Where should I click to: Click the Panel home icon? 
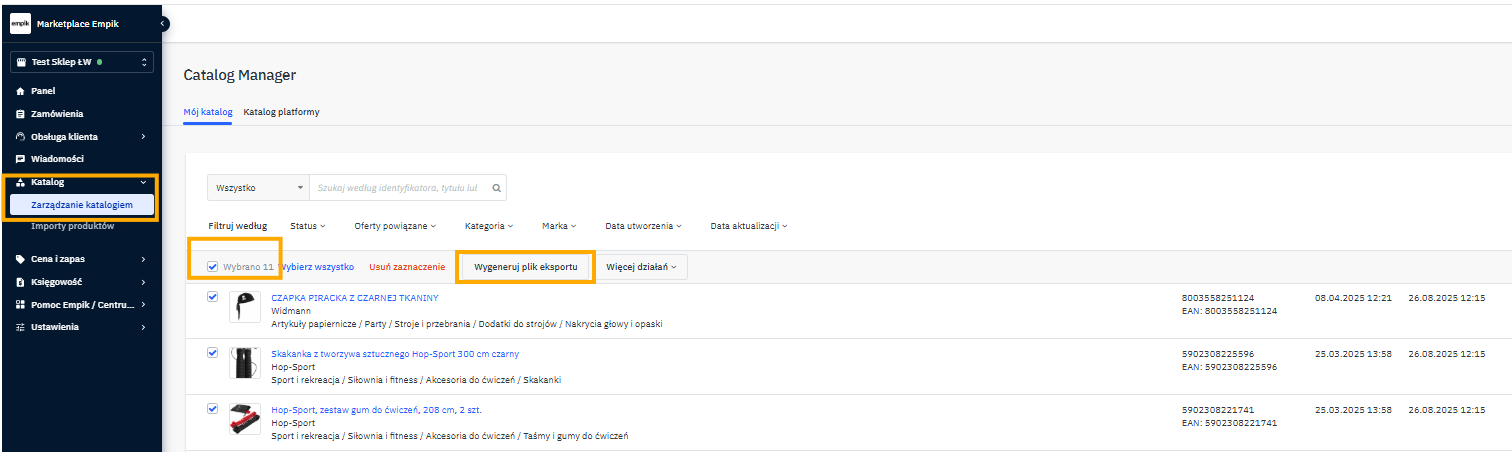pyautogui.click(x=20, y=91)
